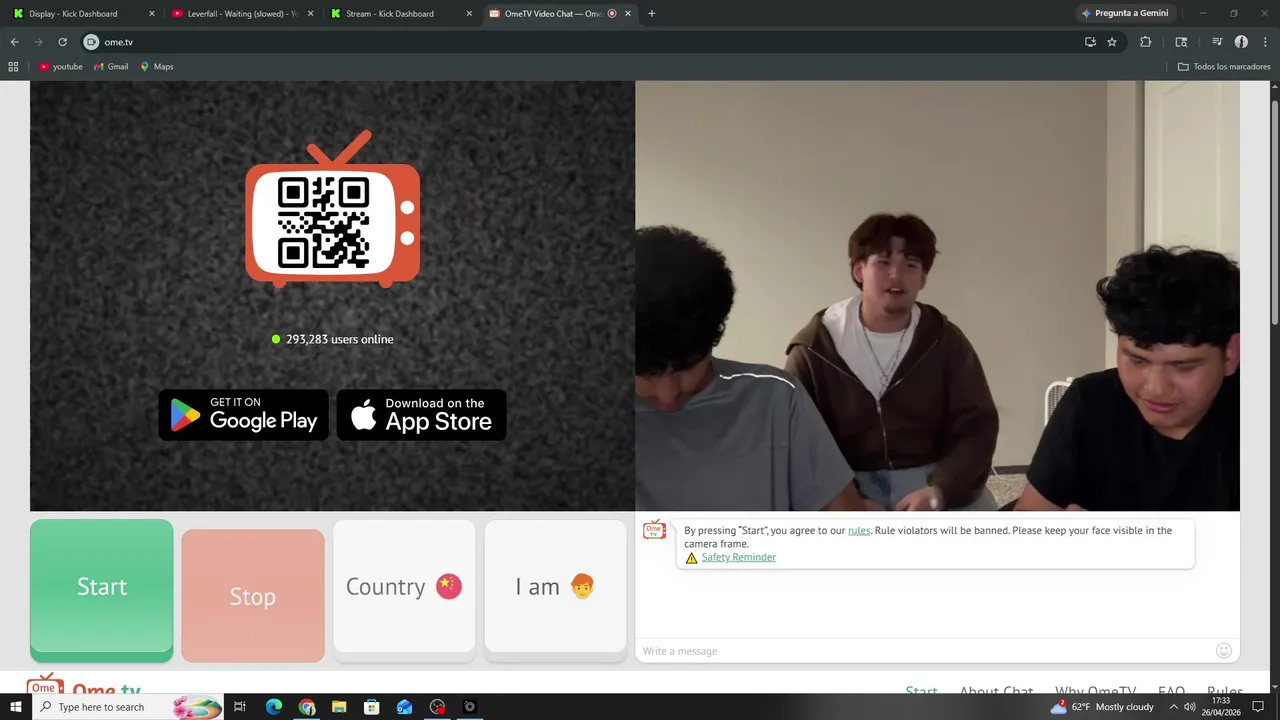
Task: Open the rules link in the notice
Action: pyautogui.click(x=859, y=530)
